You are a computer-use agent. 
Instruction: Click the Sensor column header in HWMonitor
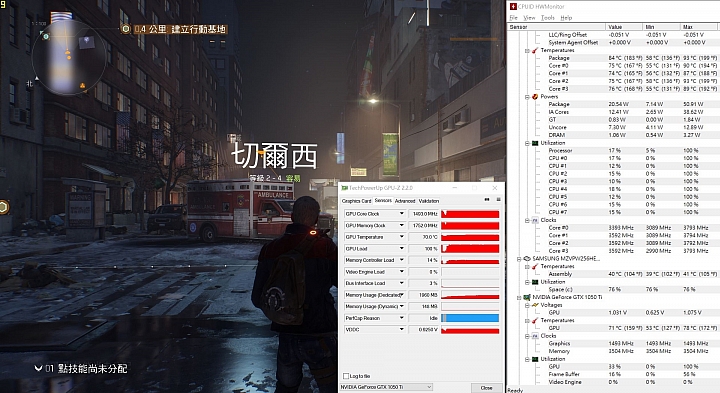pos(556,27)
